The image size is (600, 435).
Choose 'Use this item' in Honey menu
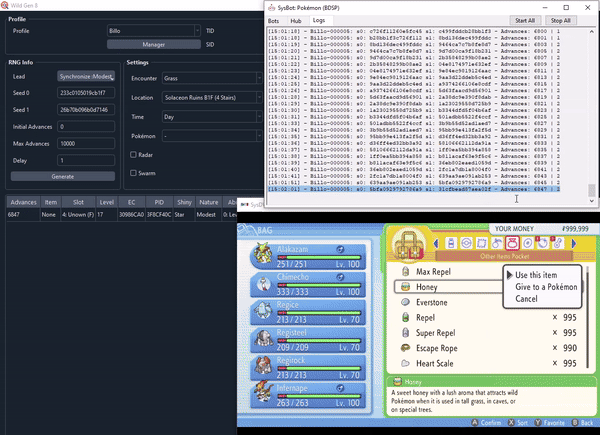(536, 275)
